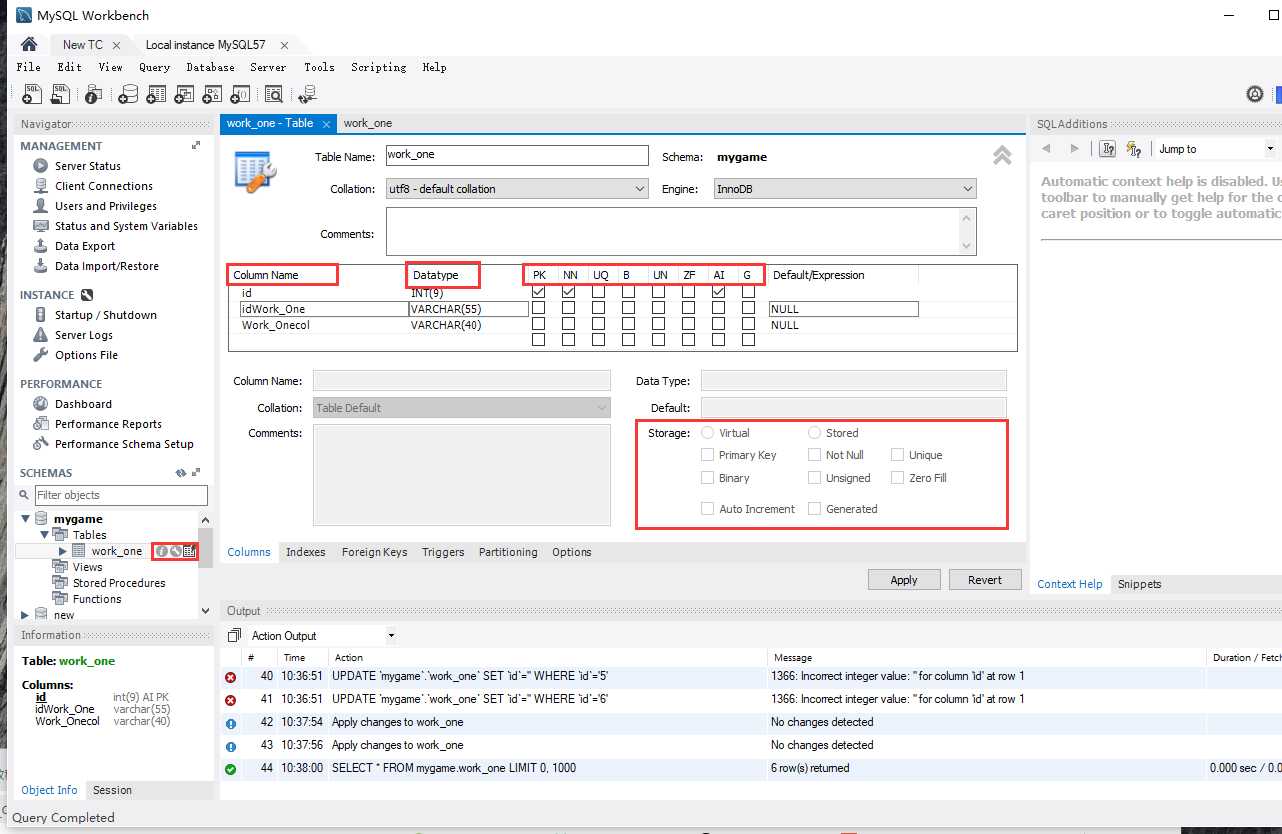Switch to the Foreign Keys tab
The width and height of the screenshot is (1282, 834).
[374, 552]
